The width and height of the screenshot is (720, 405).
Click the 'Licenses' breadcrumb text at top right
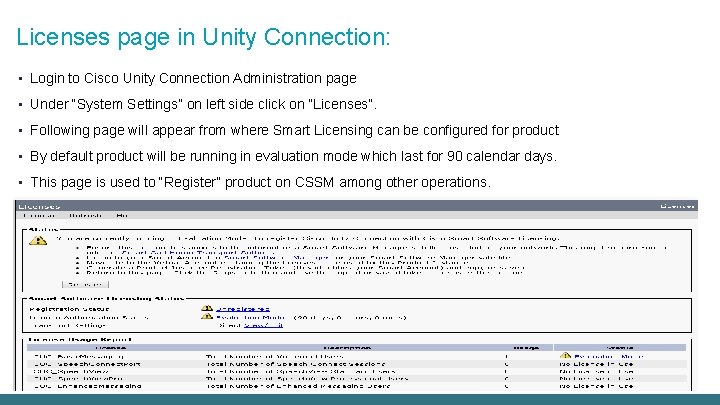point(677,206)
